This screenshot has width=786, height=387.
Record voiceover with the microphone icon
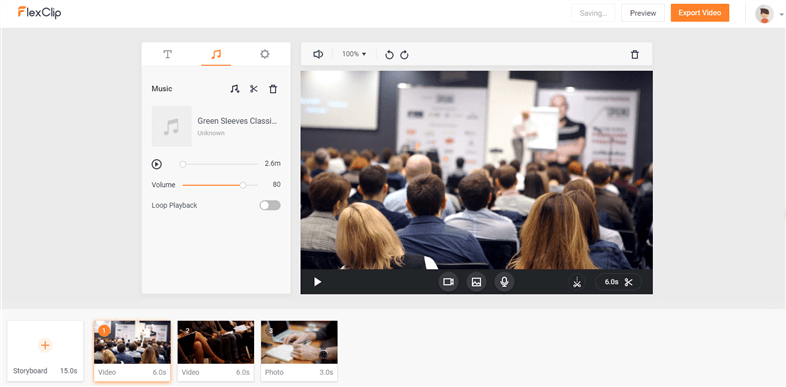pyautogui.click(x=504, y=282)
